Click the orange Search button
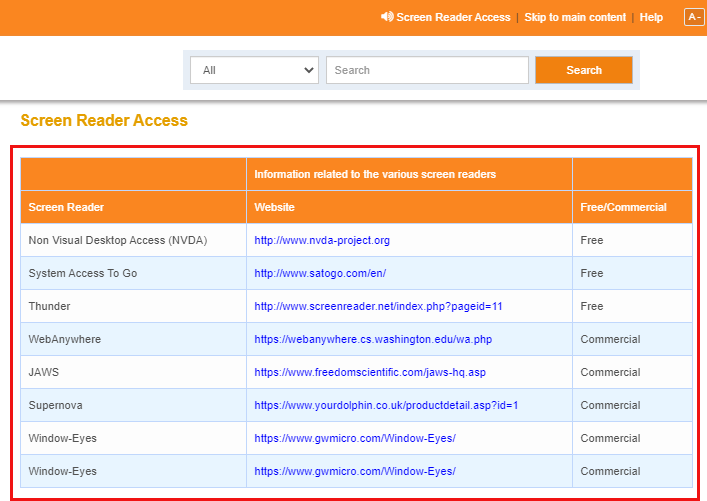 584,70
